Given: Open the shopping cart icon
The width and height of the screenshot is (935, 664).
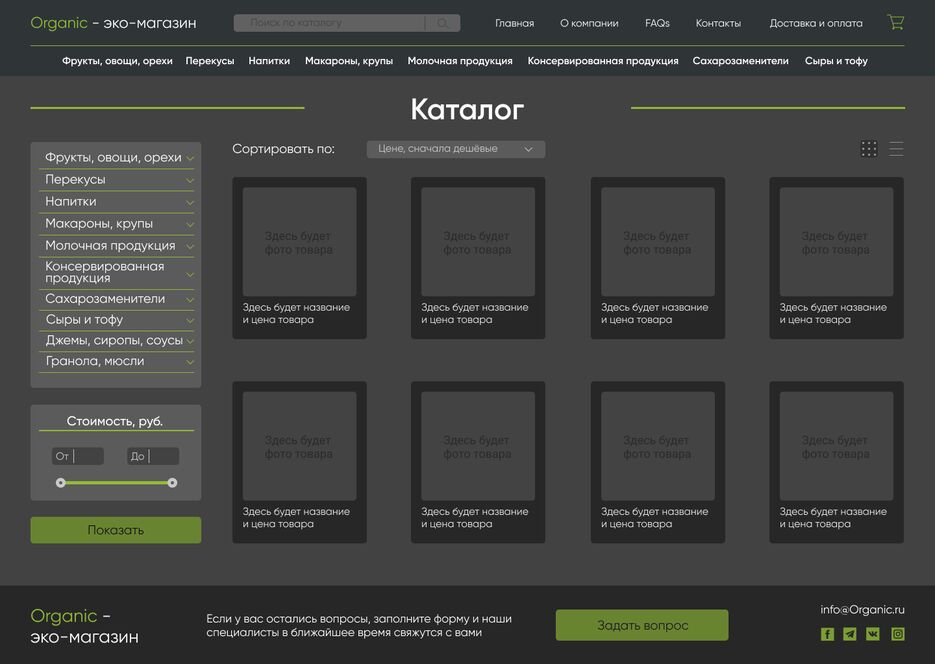Looking at the screenshot, I should (896, 23).
